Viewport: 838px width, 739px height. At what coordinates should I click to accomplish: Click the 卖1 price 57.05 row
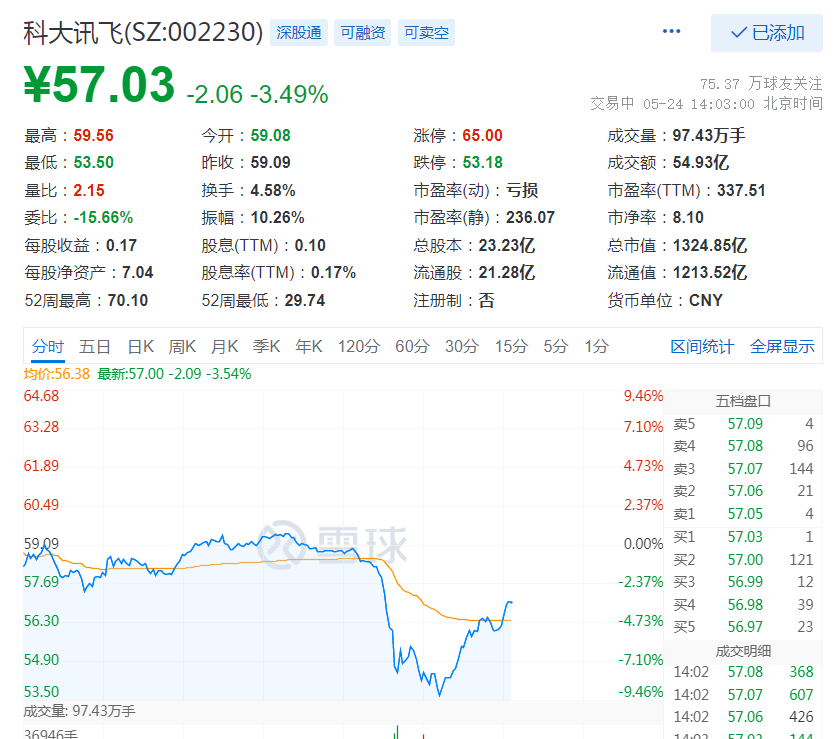743,514
